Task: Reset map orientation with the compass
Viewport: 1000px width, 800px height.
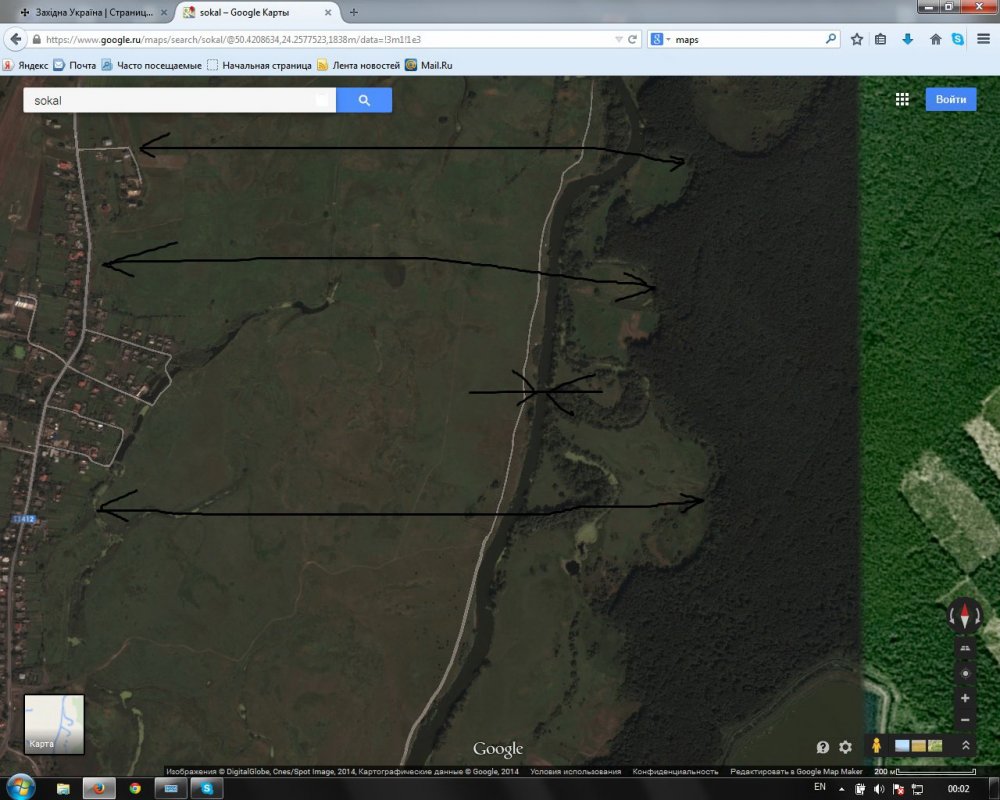Action: click(964, 615)
